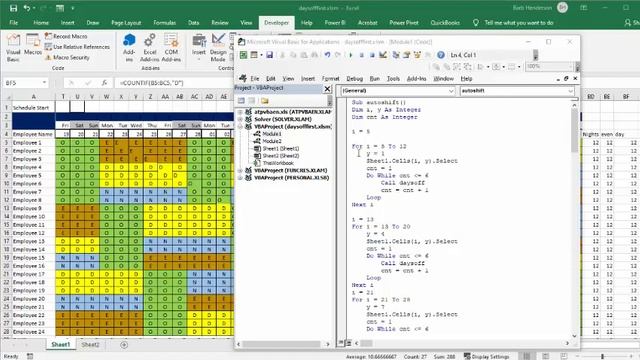Screen dimensions: 640x360
Task: Toggle Design Mode in Excel ribbon
Action: (x=218, y=47)
